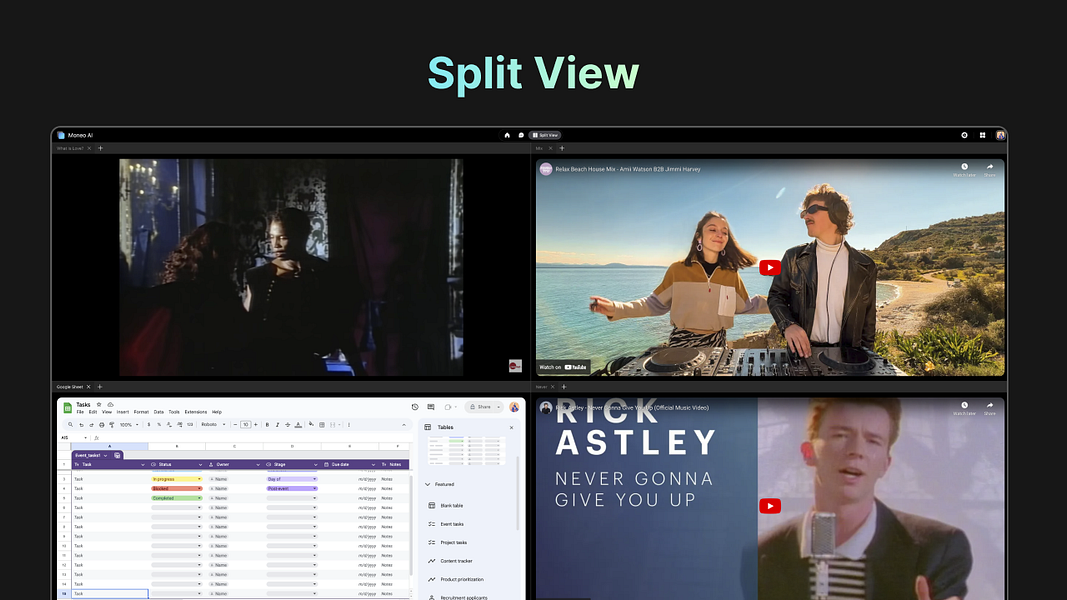Open the fill color bucket tool
The image size is (1067, 600).
311,424
